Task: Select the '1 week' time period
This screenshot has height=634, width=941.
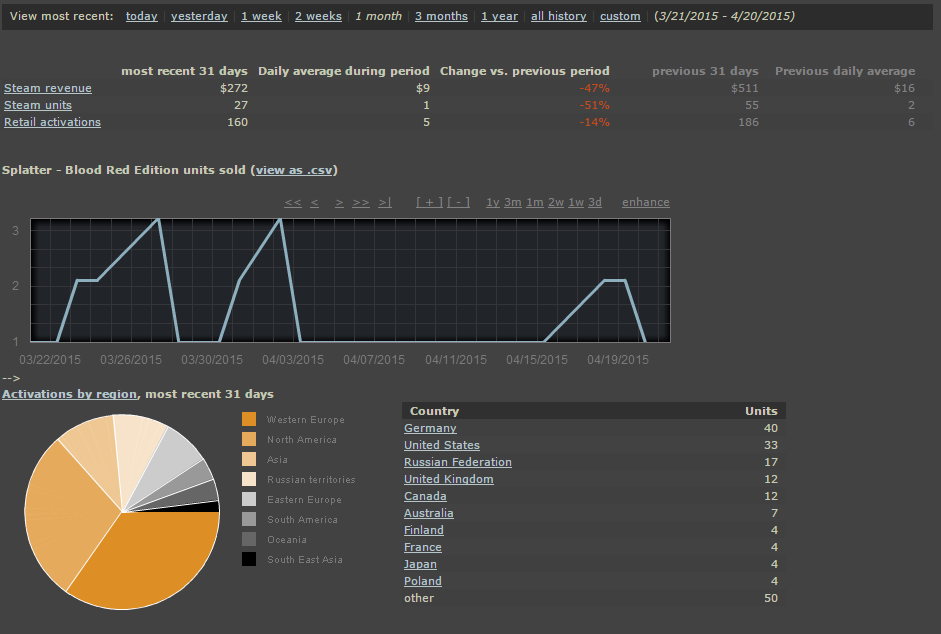Action: tap(261, 16)
